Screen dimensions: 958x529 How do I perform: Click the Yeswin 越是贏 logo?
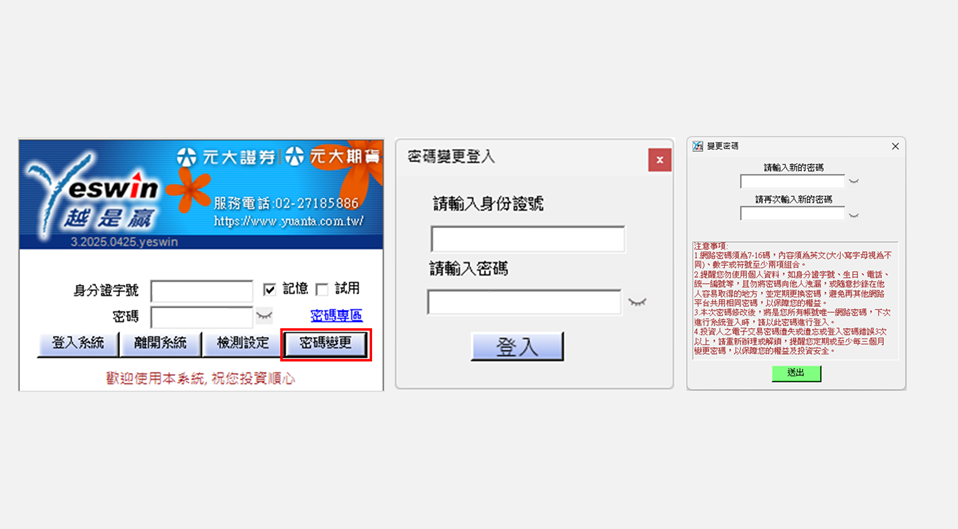click(92, 195)
